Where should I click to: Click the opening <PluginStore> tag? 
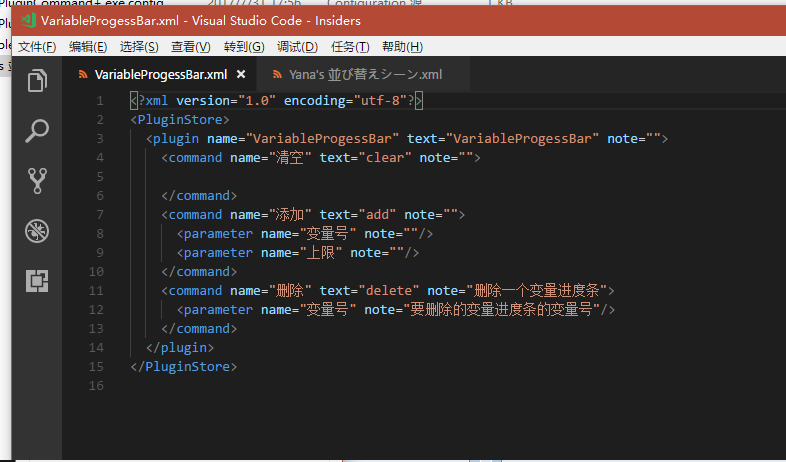pyautogui.click(x=180, y=120)
